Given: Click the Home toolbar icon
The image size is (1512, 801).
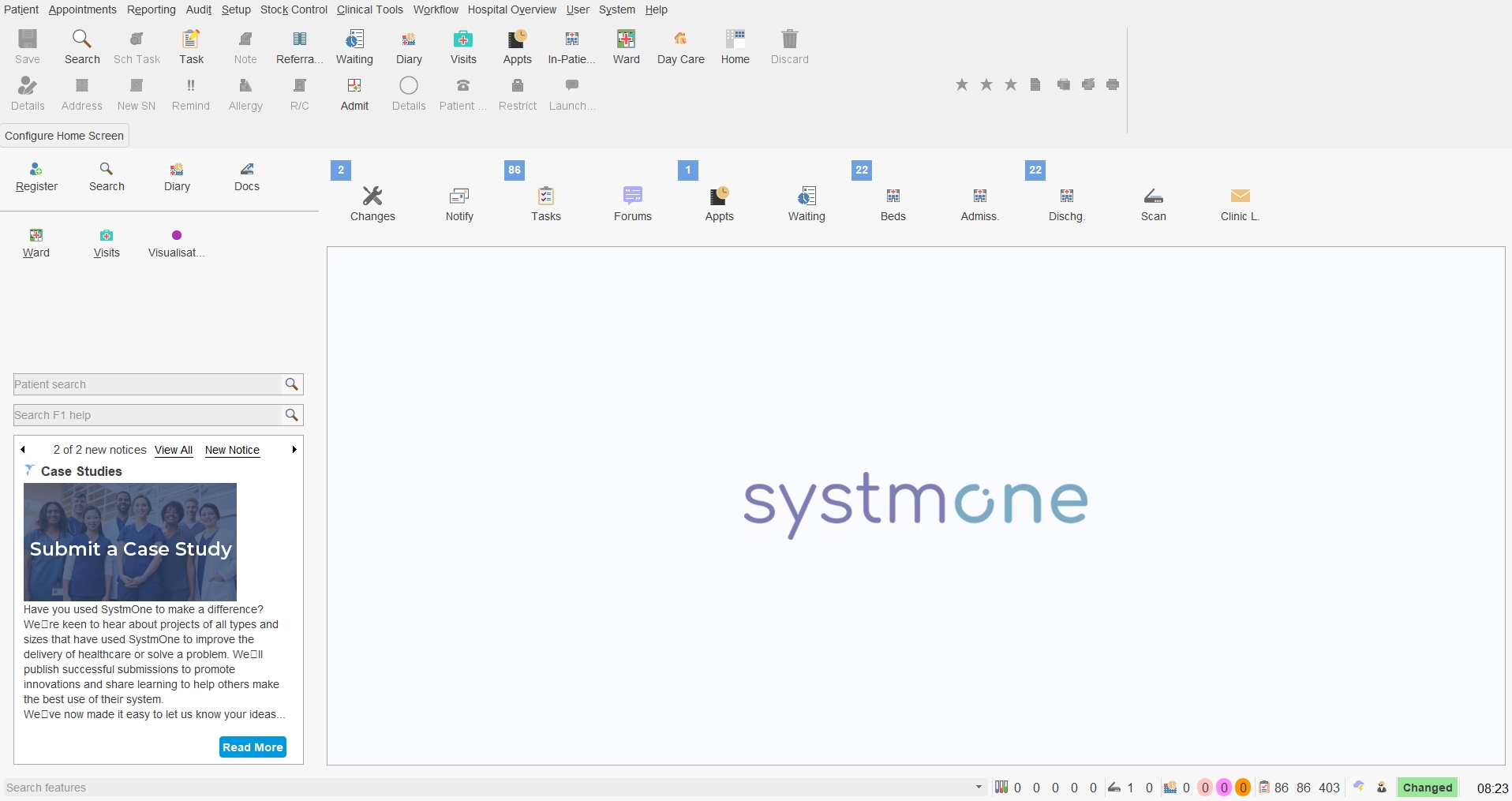Looking at the screenshot, I should pyautogui.click(x=735, y=47).
